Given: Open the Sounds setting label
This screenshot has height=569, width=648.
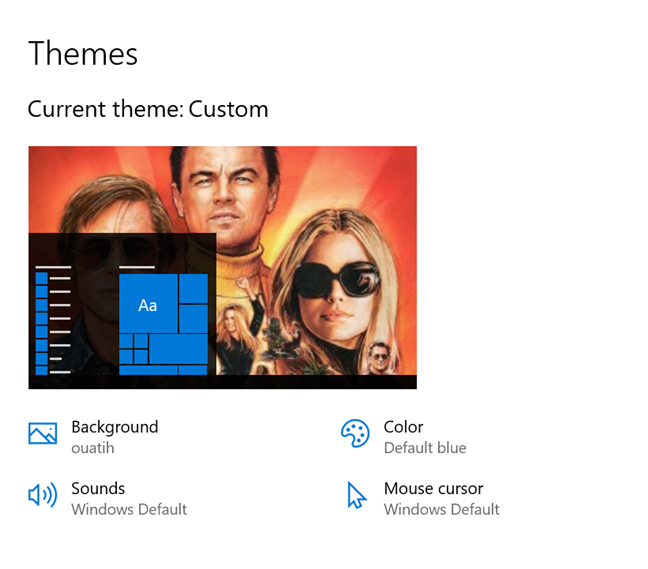Looking at the screenshot, I should click(98, 488).
